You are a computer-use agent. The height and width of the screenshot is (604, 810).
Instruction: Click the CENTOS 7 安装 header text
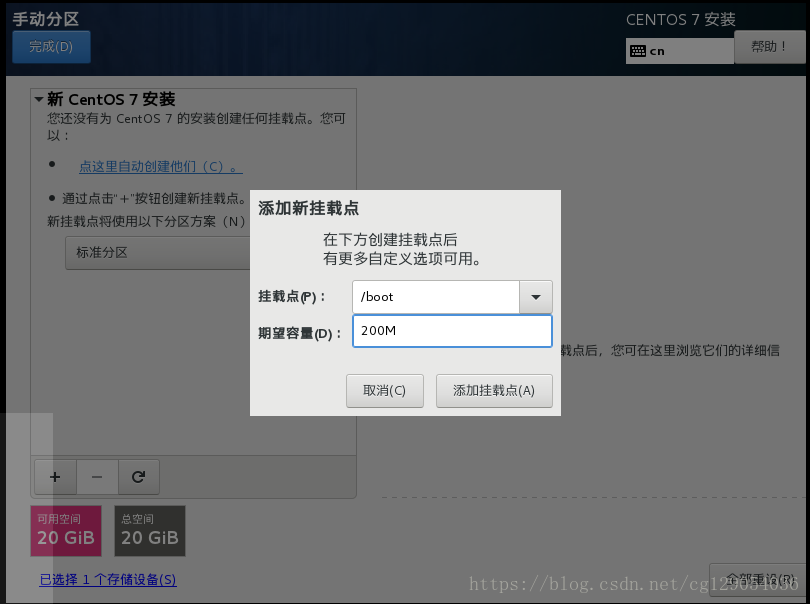(681, 20)
